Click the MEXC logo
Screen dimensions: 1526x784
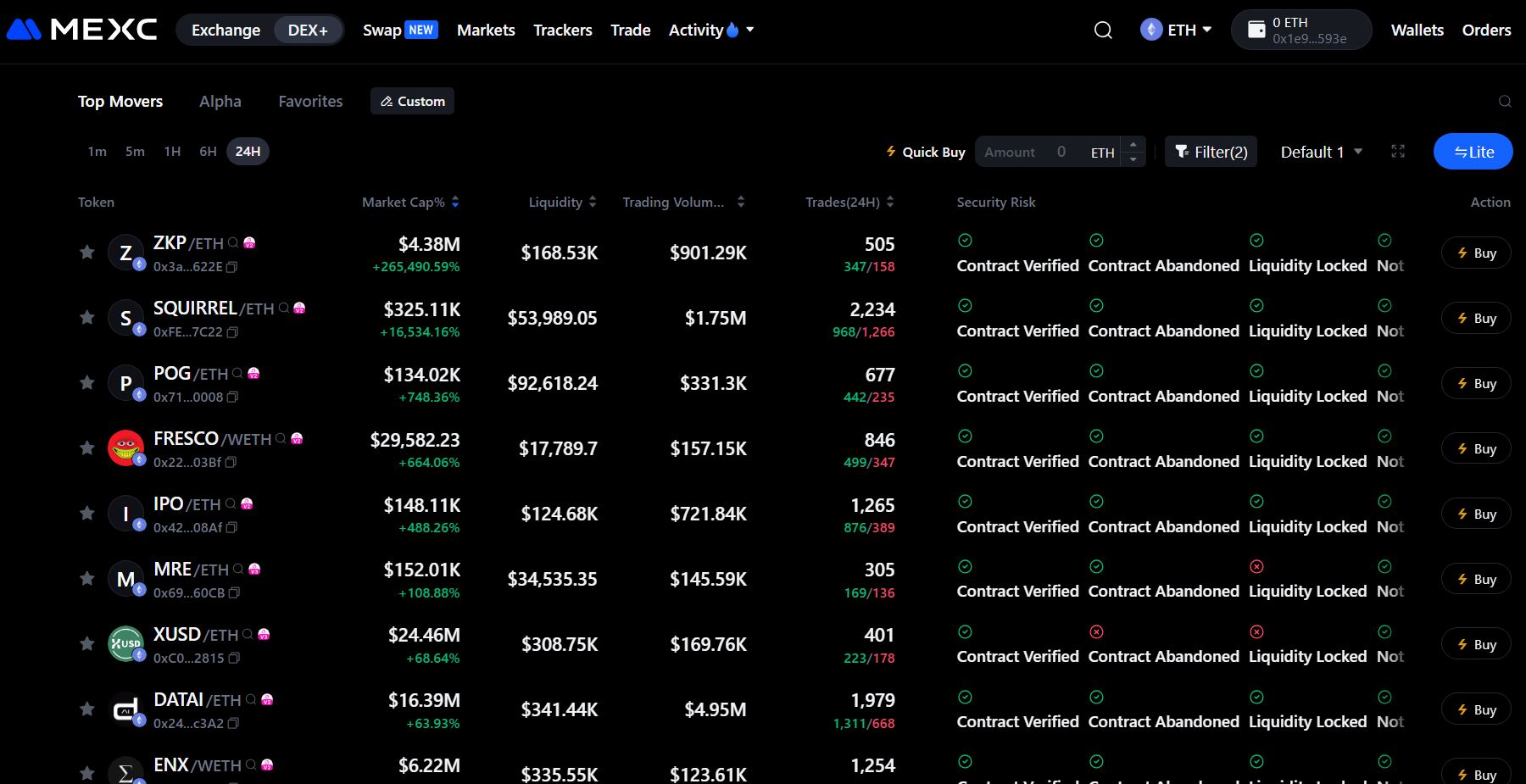[x=82, y=30]
